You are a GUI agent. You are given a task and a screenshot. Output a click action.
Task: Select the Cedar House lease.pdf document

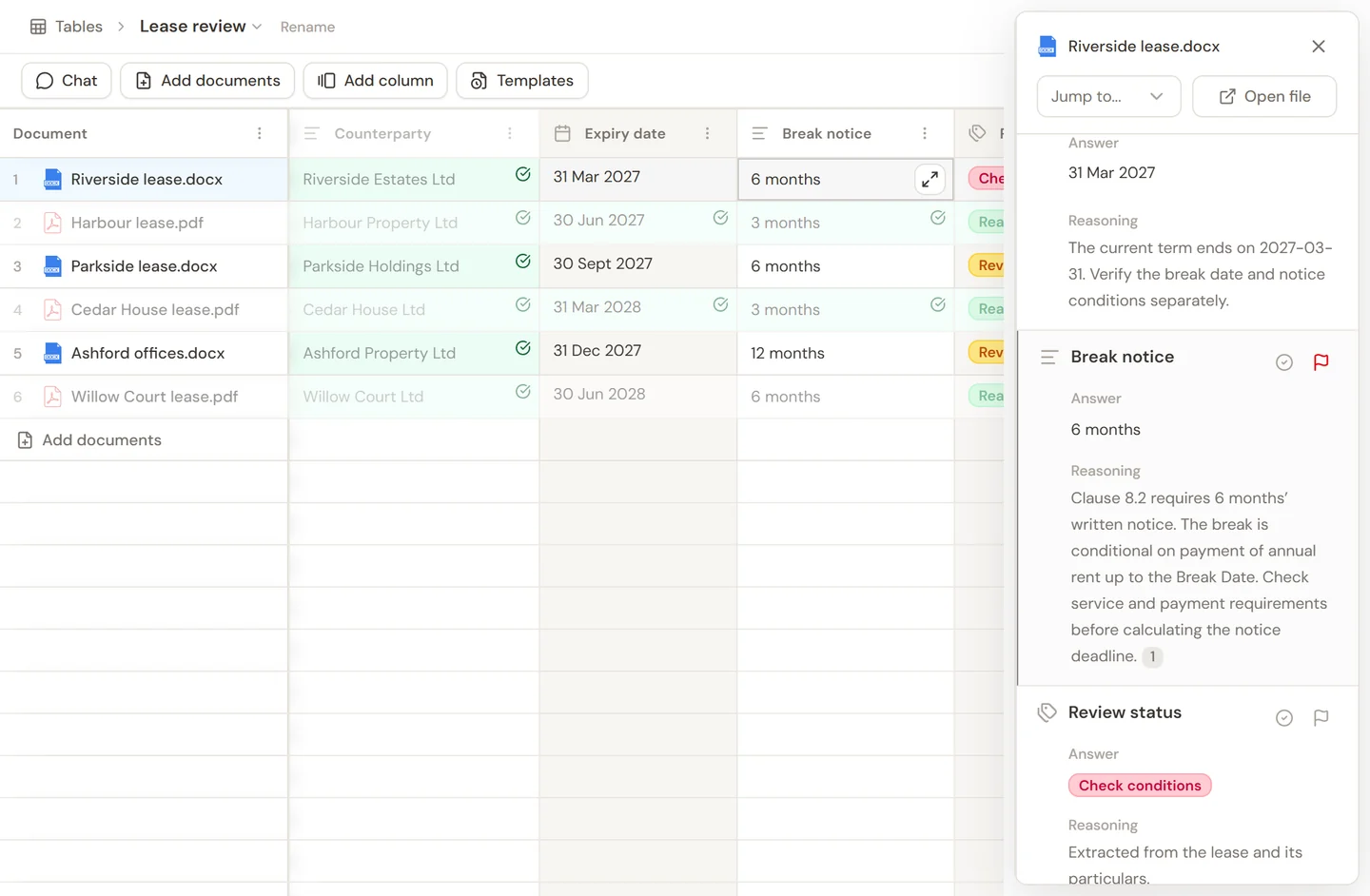[155, 310]
